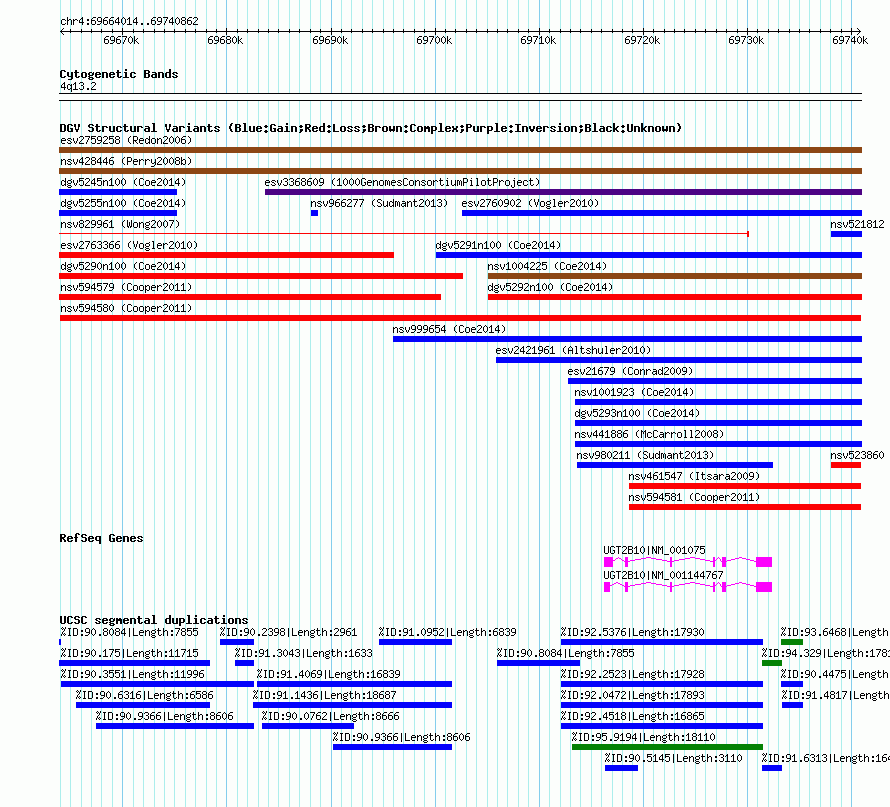This screenshot has height=807, width=890.
Task: Click the UGT2B10|NM_001075 gene label
Action: coord(654,550)
